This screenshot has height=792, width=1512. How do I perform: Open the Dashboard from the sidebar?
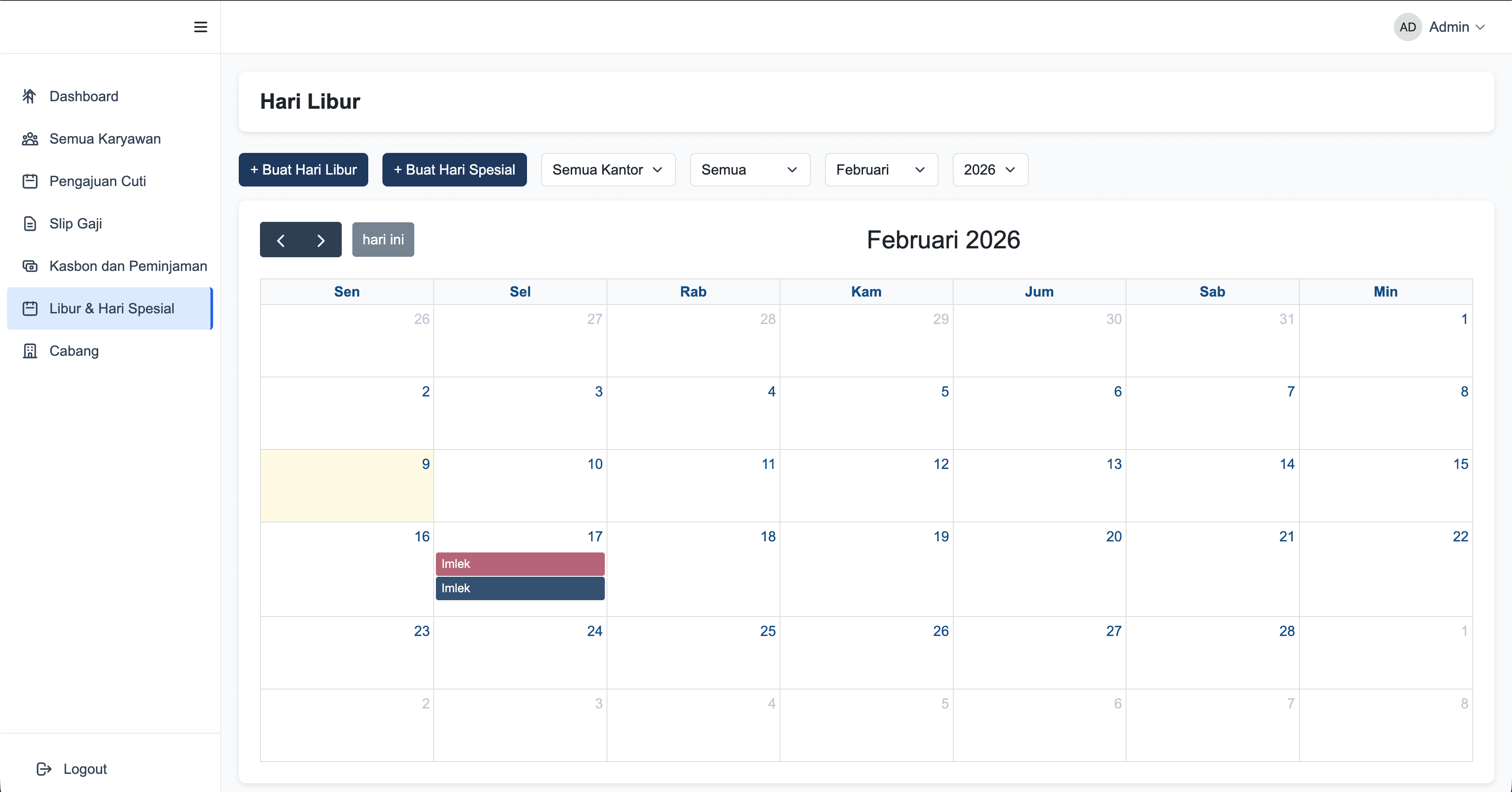tap(31, 96)
